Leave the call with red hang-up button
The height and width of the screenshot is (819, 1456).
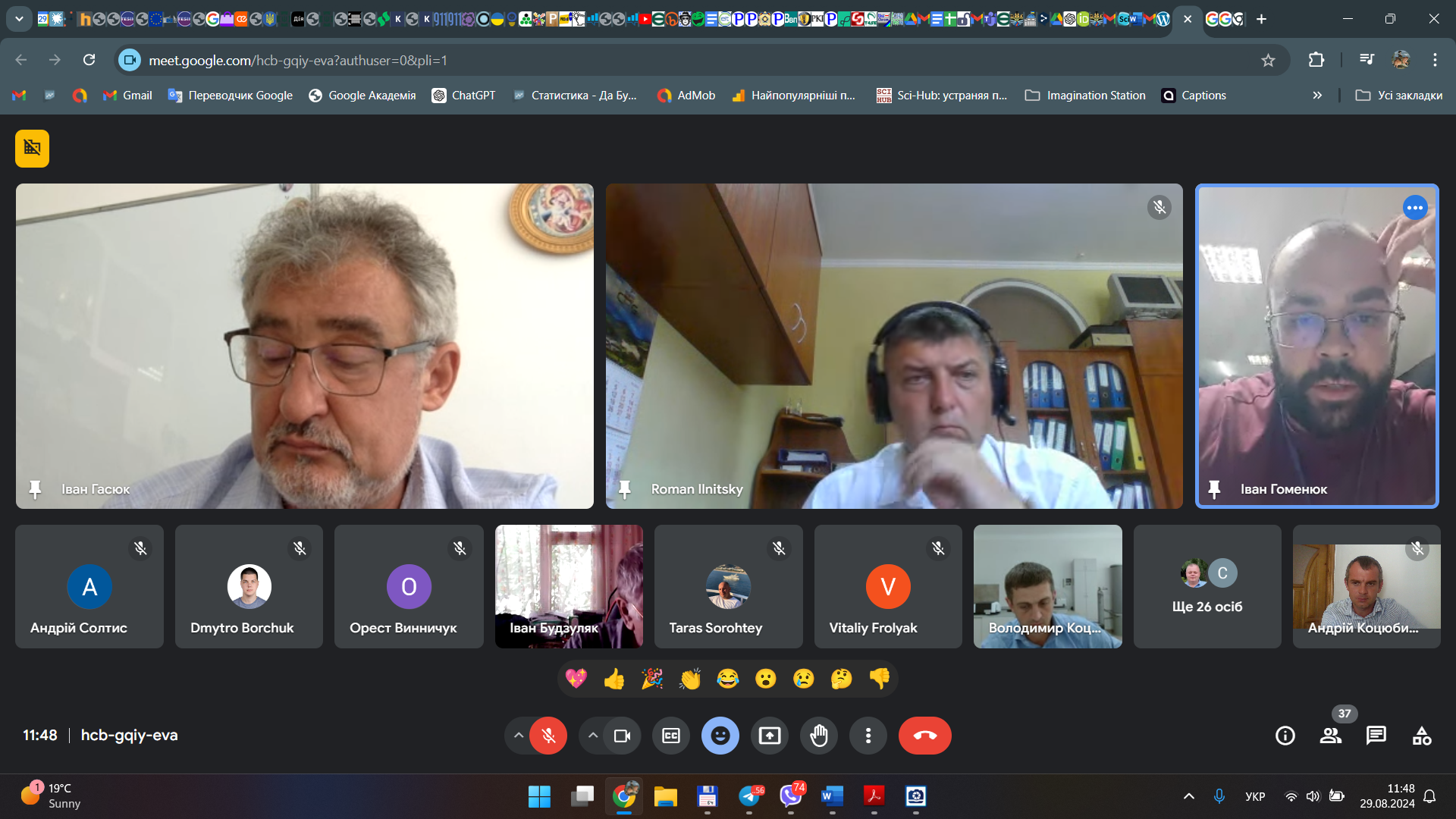(x=924, y=736)
